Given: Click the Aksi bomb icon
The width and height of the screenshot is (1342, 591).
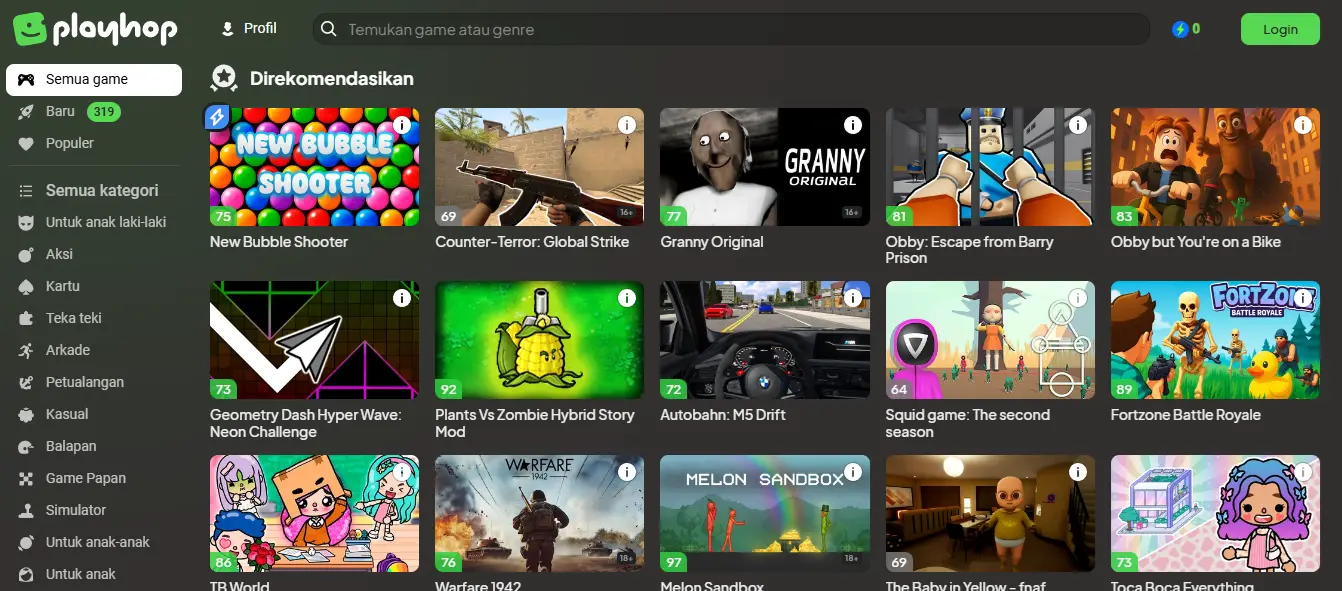Looking at the screenshot, I should [27, 254].
